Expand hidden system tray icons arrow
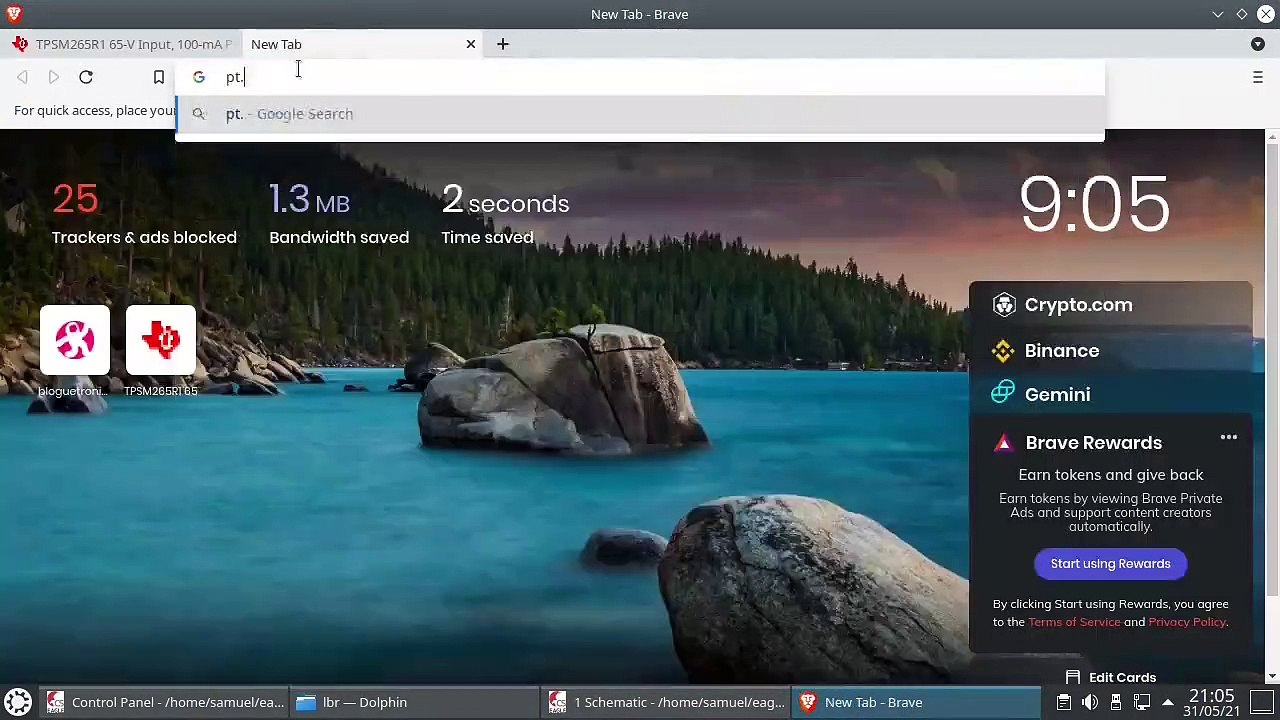 1167,702
